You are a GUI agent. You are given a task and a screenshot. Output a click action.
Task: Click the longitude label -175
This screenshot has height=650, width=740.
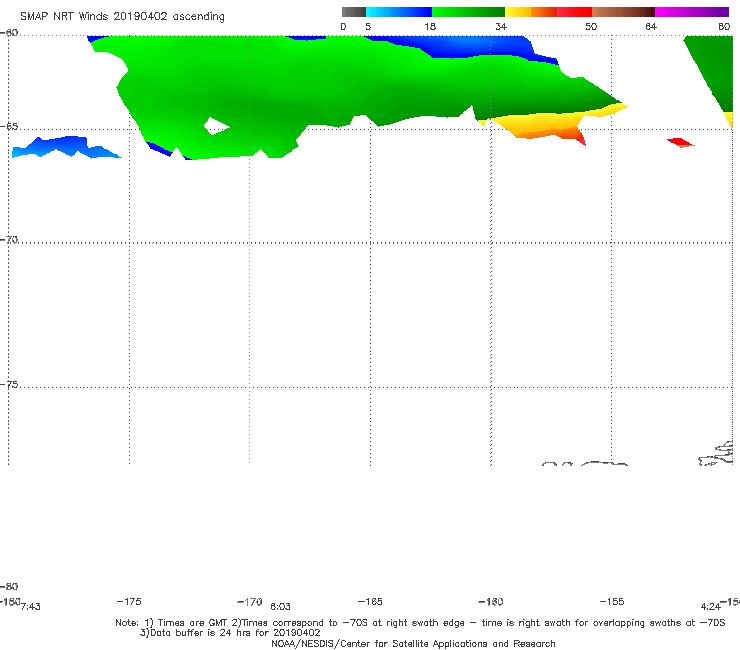point(129,601)
